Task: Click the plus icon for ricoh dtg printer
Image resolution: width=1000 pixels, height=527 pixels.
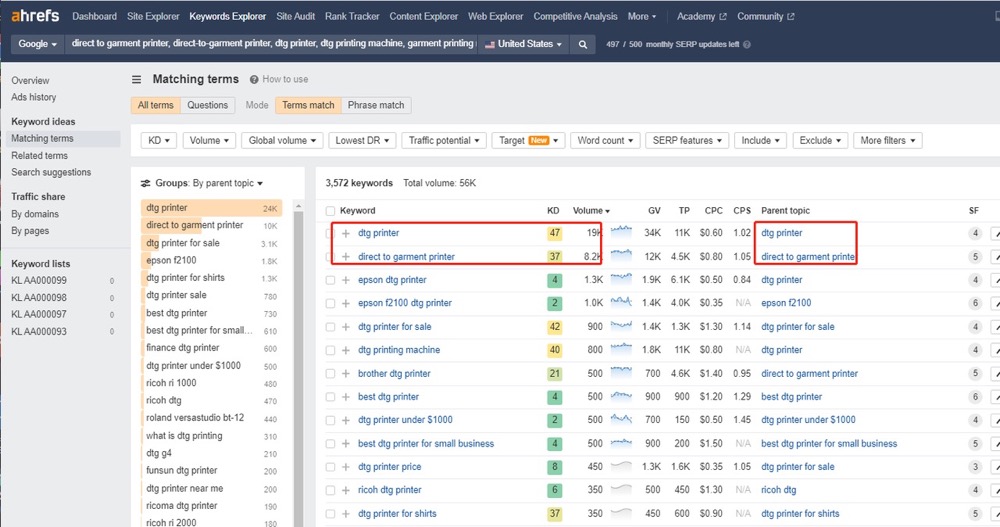Action: 346,491
